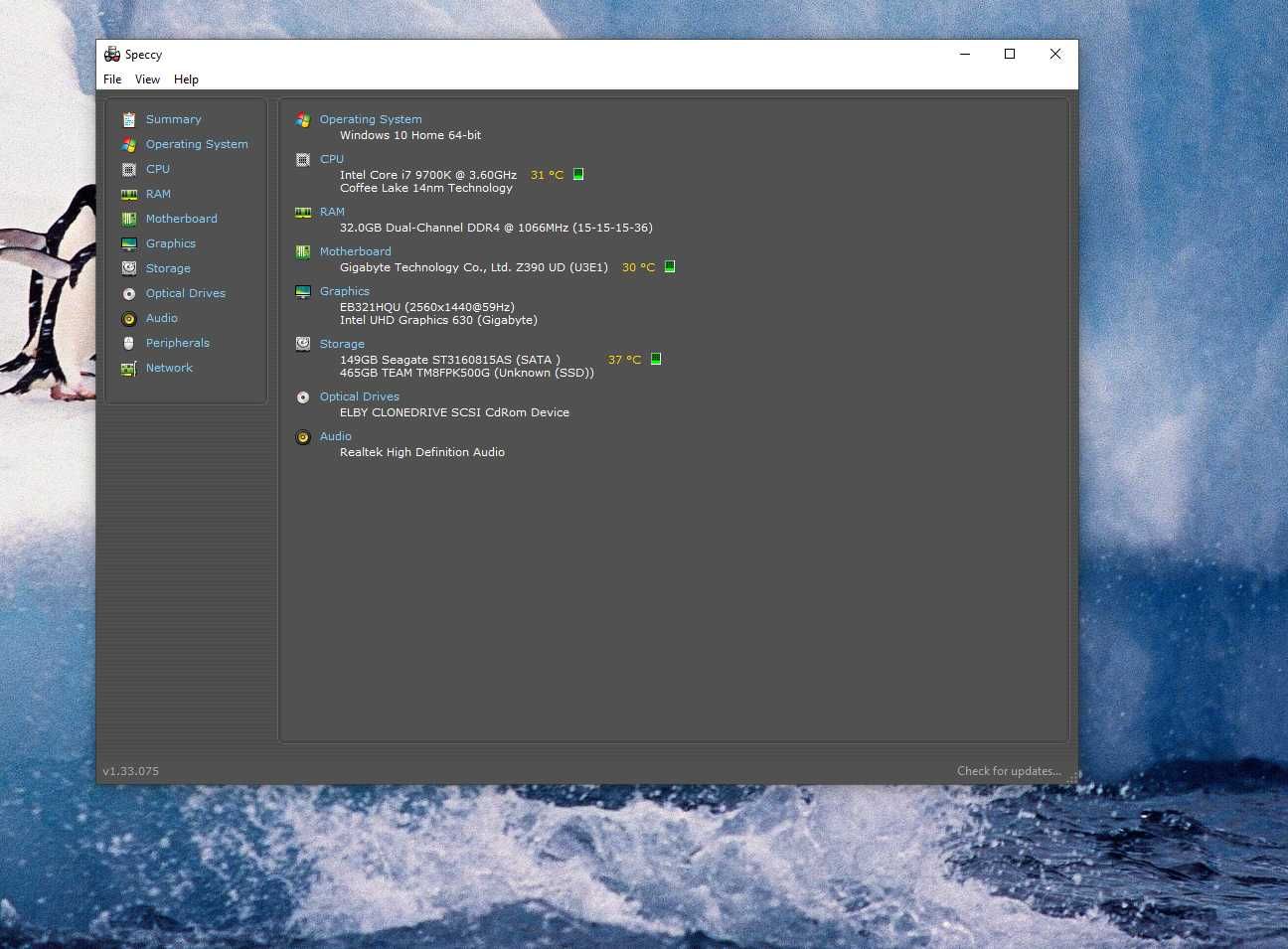Click the Motherboard icon in sidebar
The width and height of the screenshot is (1288, 949).
(x=128, y=219)
